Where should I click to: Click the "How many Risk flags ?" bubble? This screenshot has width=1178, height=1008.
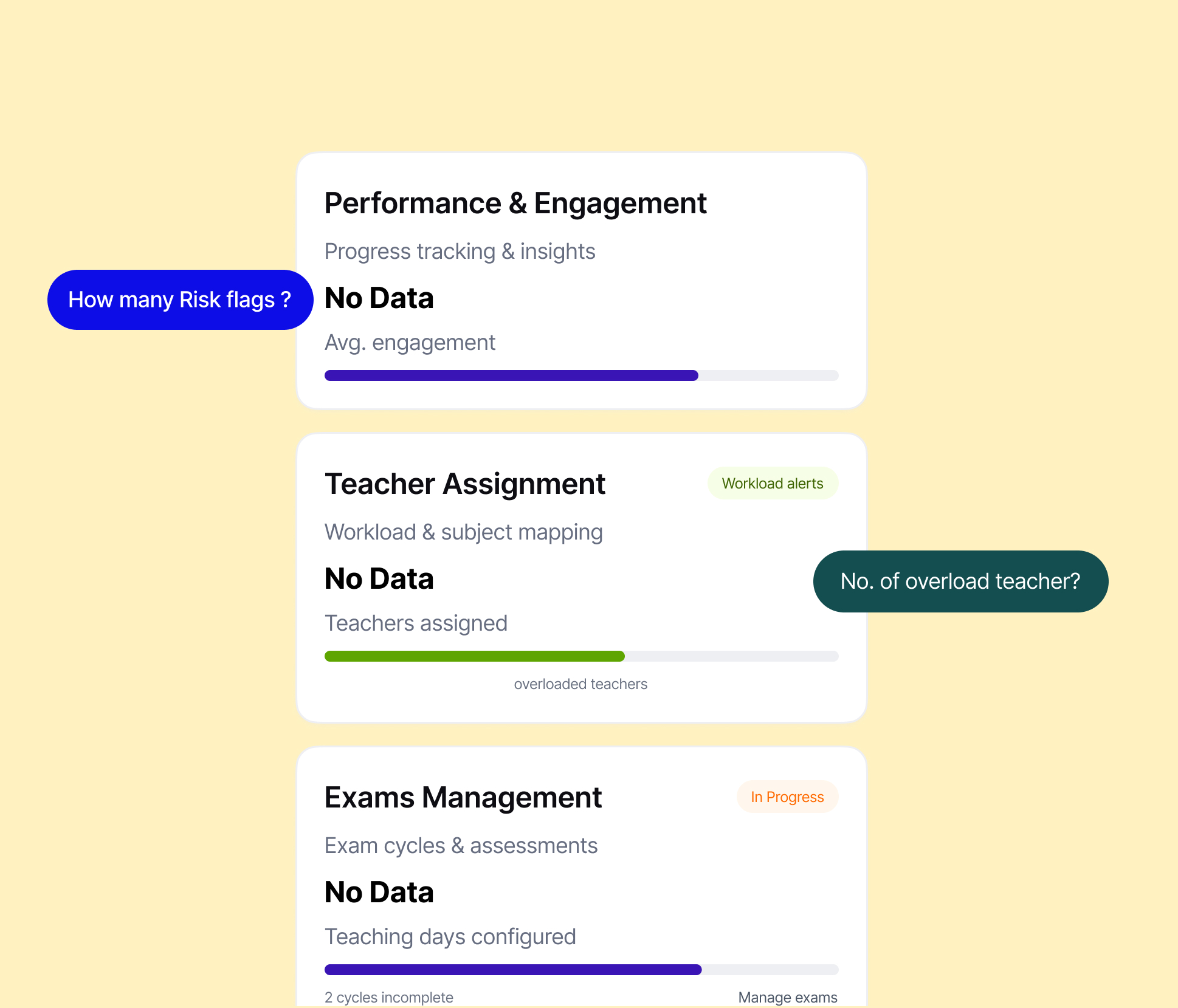click(180, 300)
